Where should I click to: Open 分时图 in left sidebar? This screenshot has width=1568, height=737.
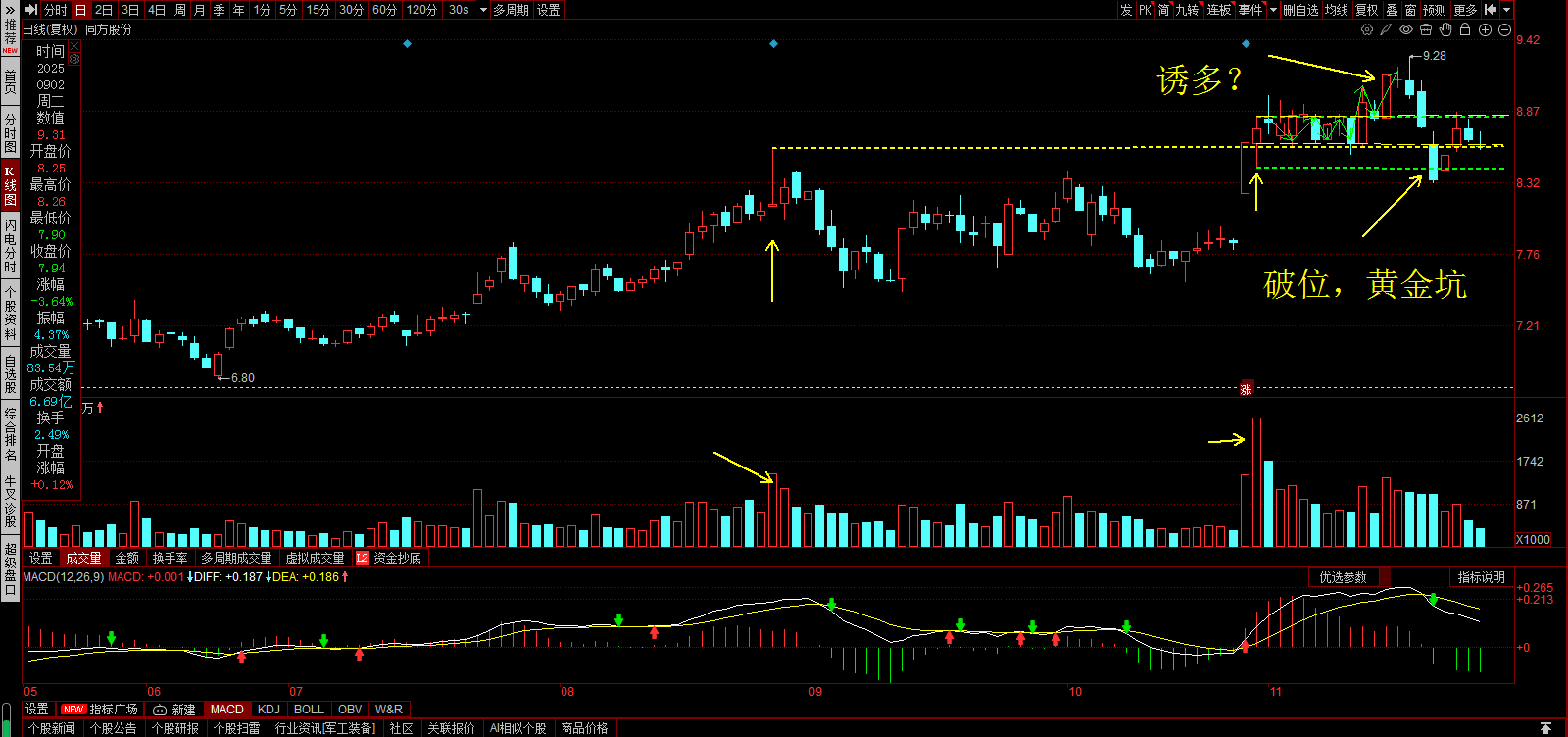[x=10, y=133]
